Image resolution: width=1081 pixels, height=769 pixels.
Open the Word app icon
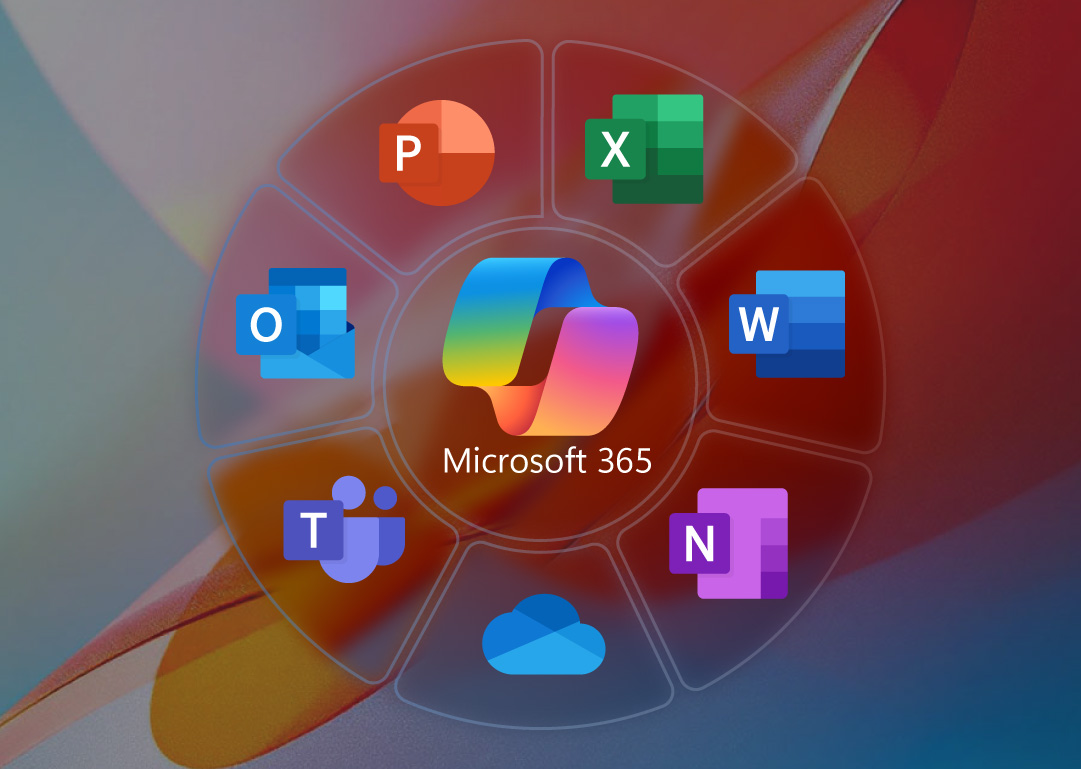[x=787, y=323]
